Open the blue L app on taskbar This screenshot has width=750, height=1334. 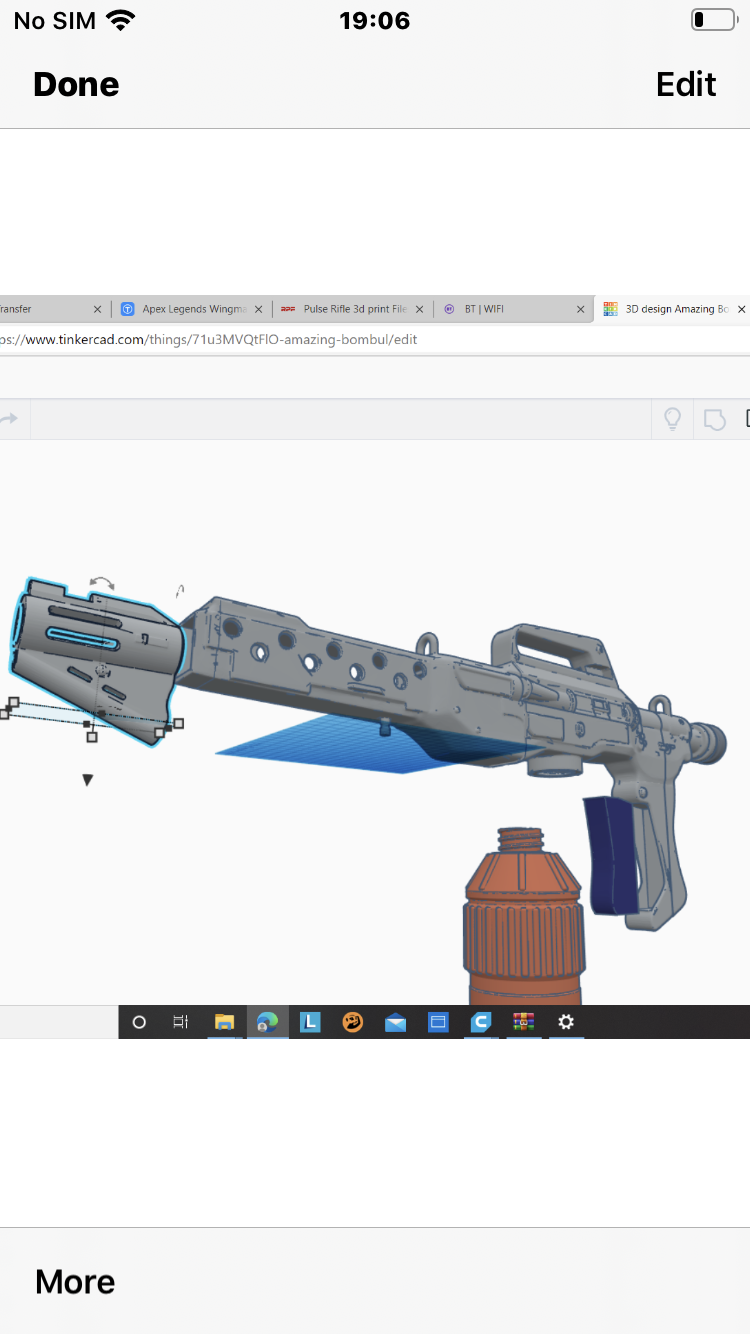(x=310, y=1022)
